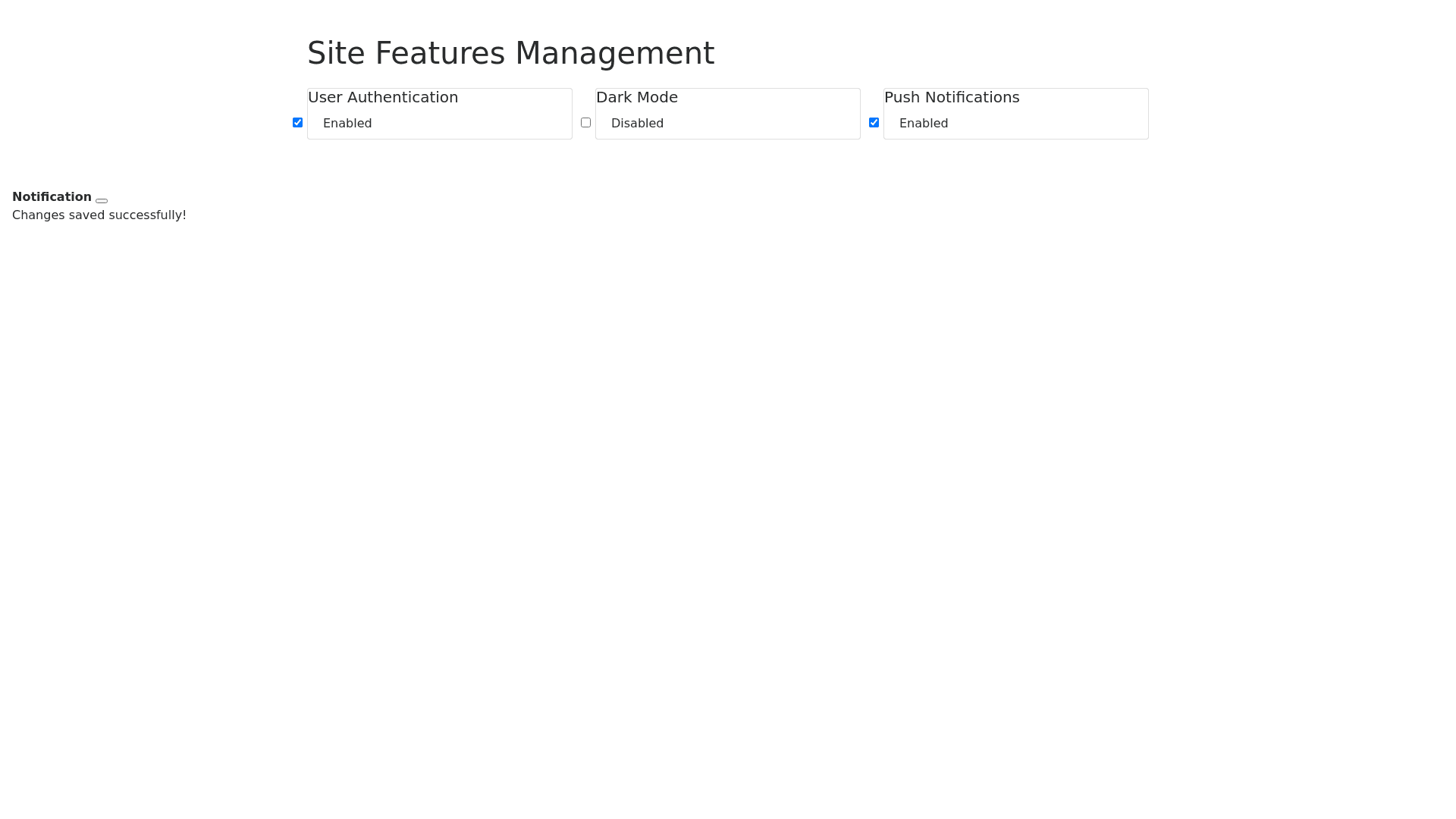
Task: Click the 'Changes saved successfully!' message
Action: (99, 215)
